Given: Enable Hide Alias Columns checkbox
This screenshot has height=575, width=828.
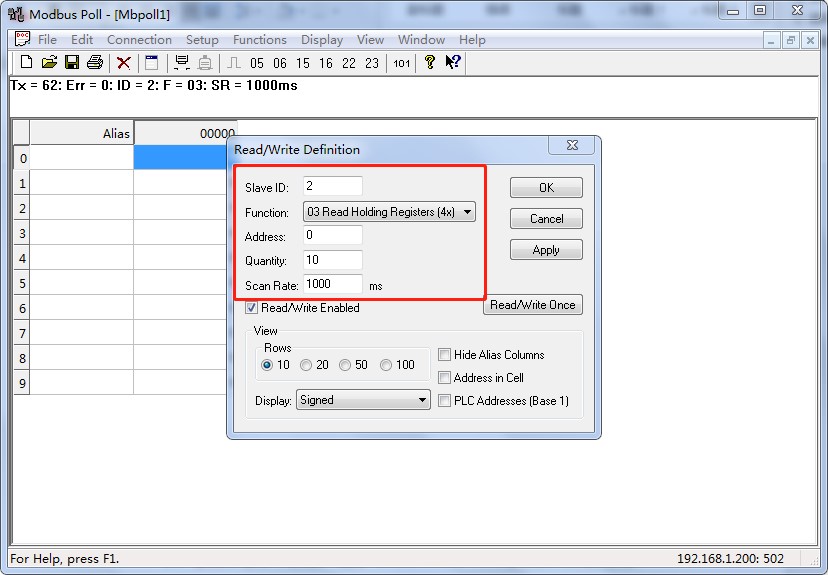Looking at the screenshot, I should tap(444, 354).
